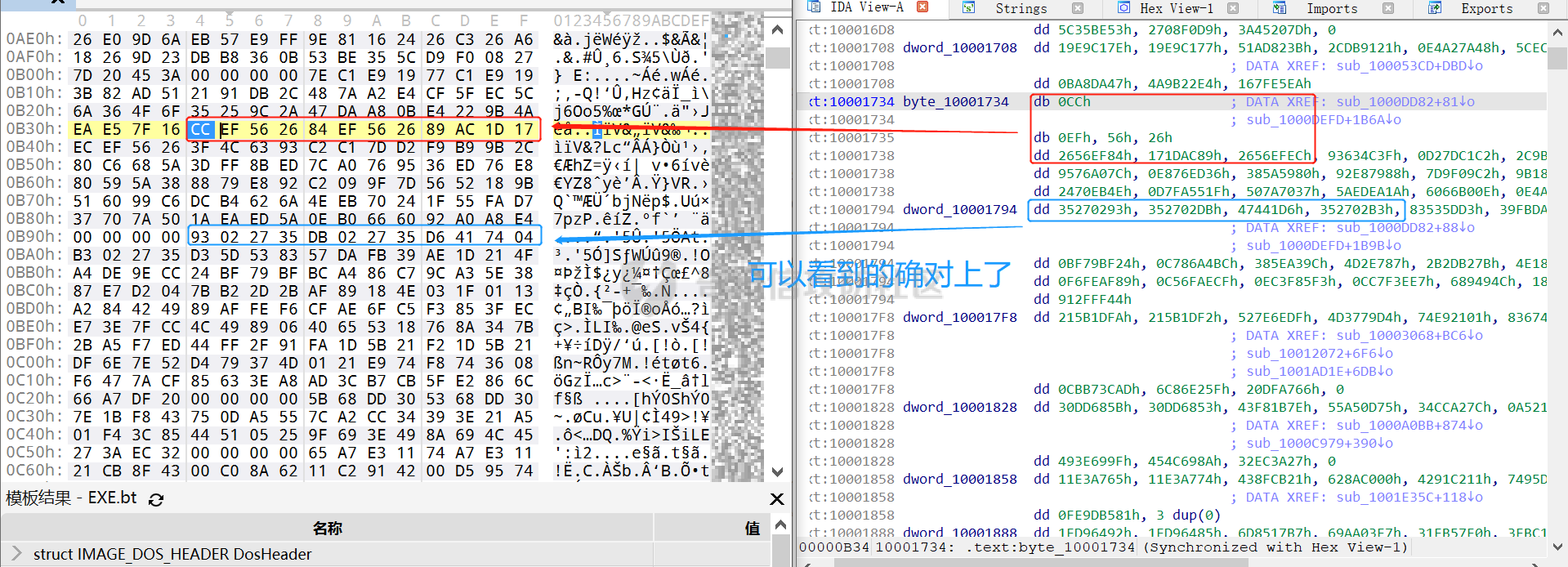Click the dword_10001794 label in disassembly
Screen dimensions: 1568x567
pos(959,210)
